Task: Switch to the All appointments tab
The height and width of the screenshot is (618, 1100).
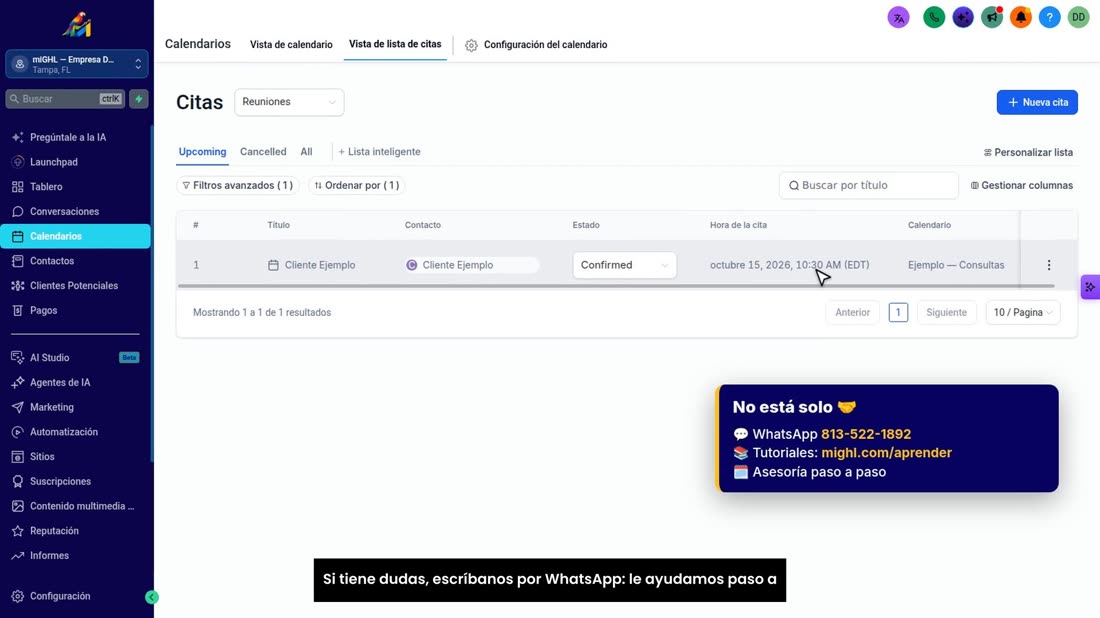Action: [x=307, y=152]
